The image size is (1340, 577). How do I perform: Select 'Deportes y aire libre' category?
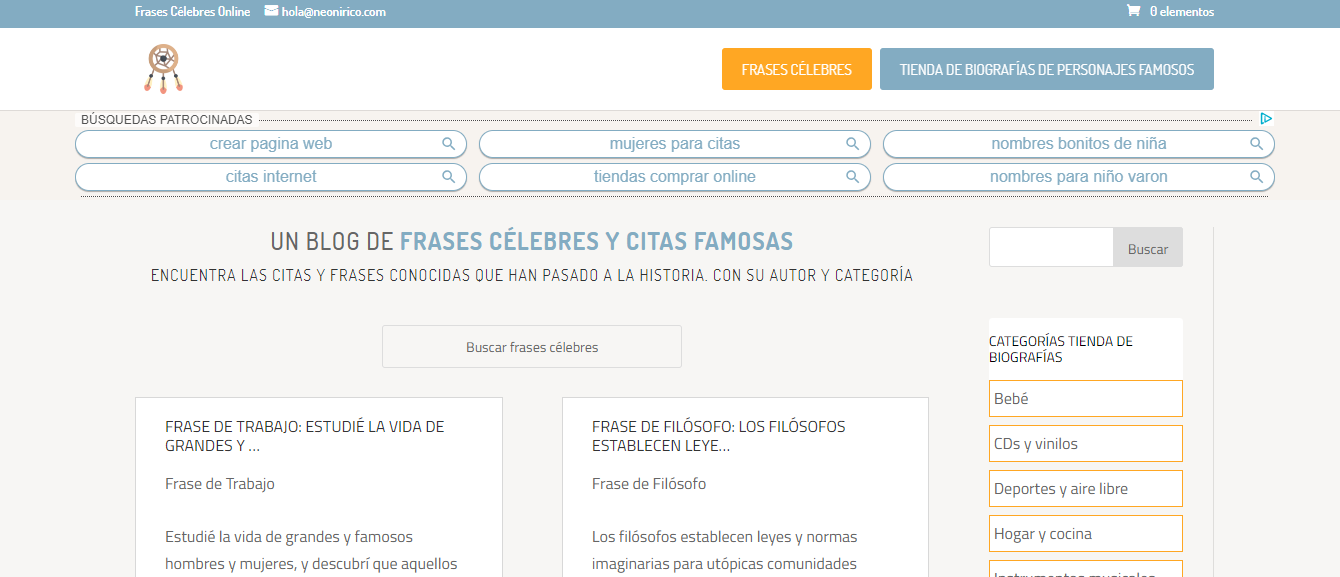pos(1085,488)
